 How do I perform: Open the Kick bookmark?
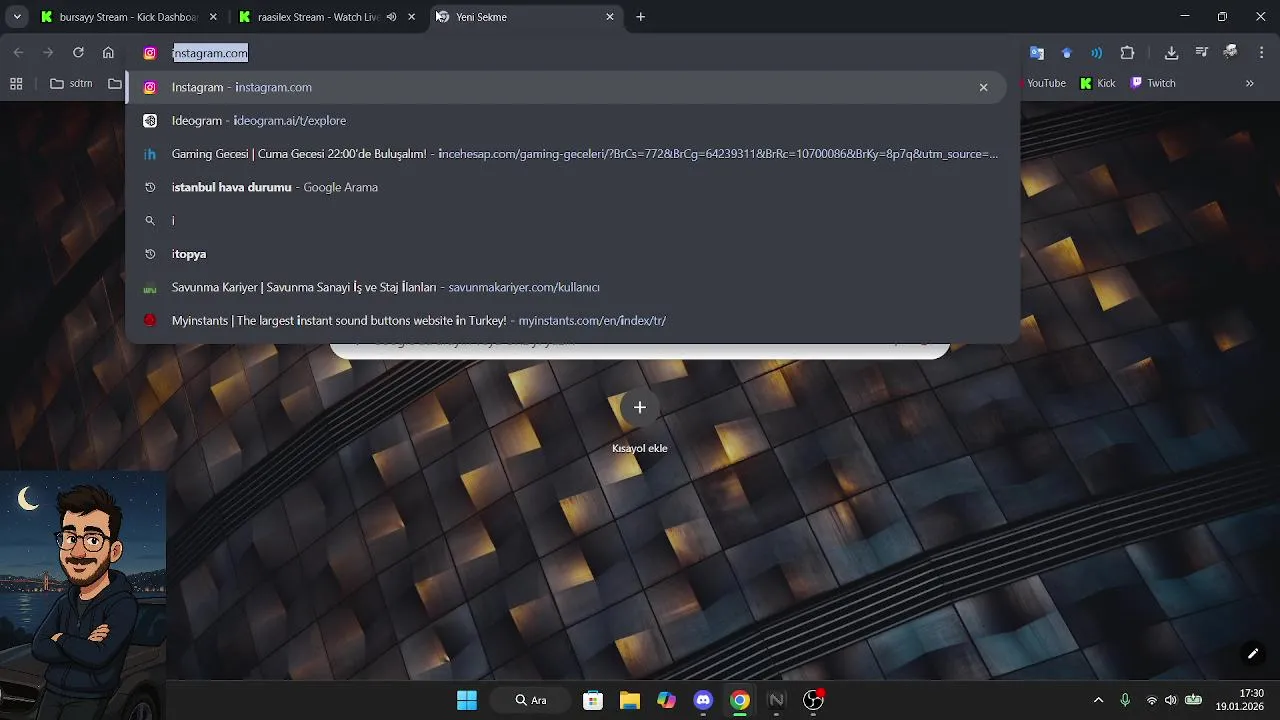point(1098,84)
